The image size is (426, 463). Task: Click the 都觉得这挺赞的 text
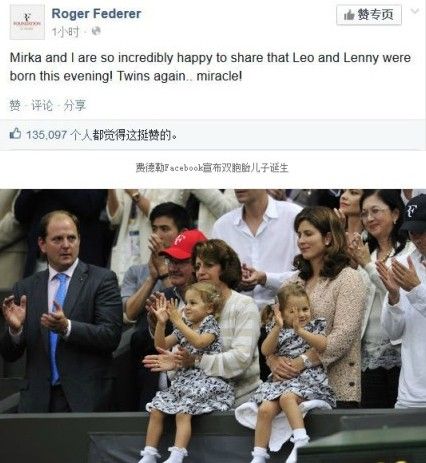click(134, 135)
